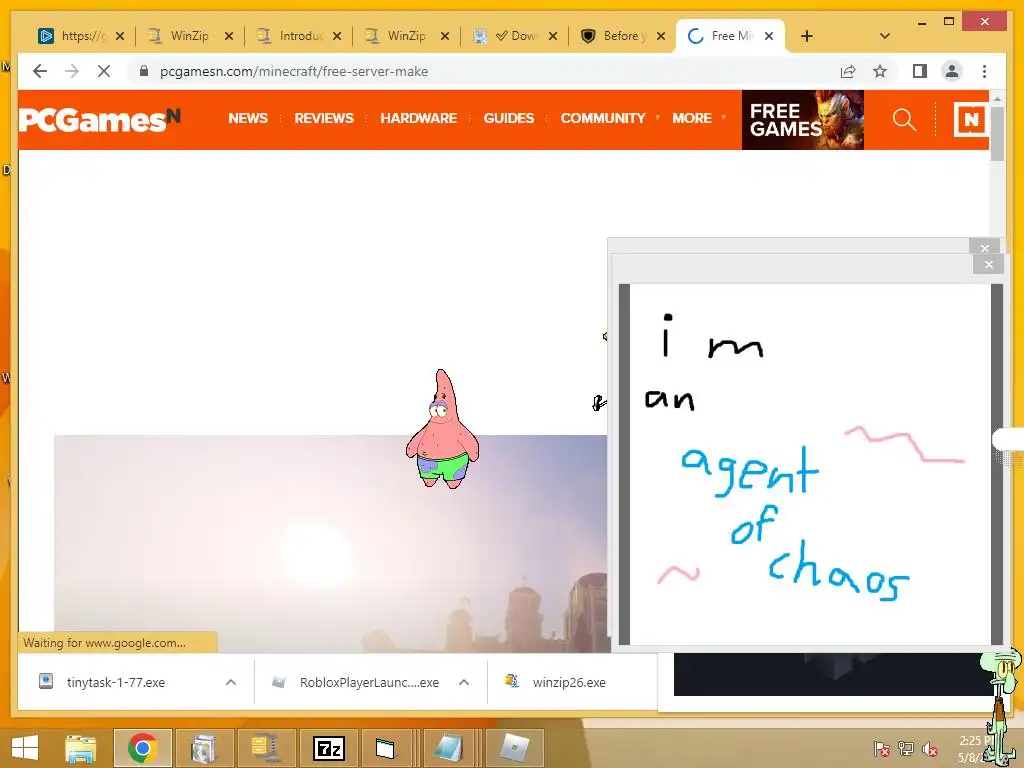Open the PCGamesN search icon
This screenshot has height=768, width=1024.
[x=904, y=120]
